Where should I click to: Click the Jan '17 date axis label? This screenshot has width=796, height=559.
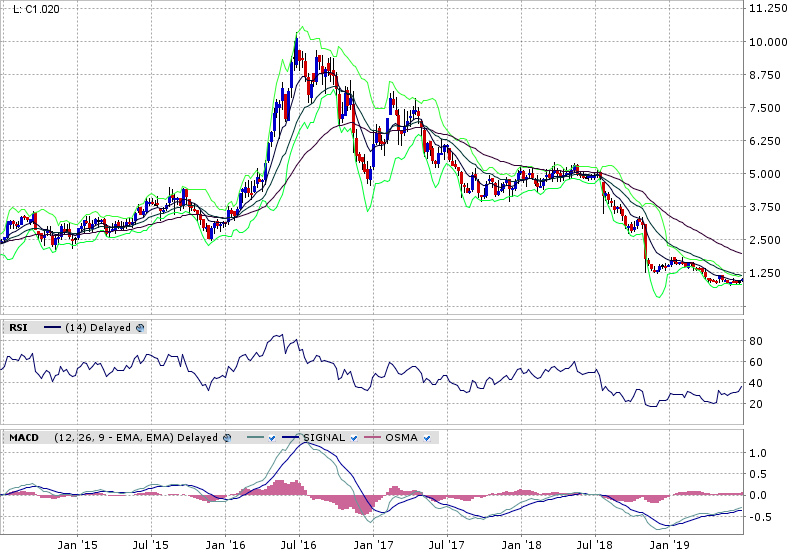pos(374,545)
